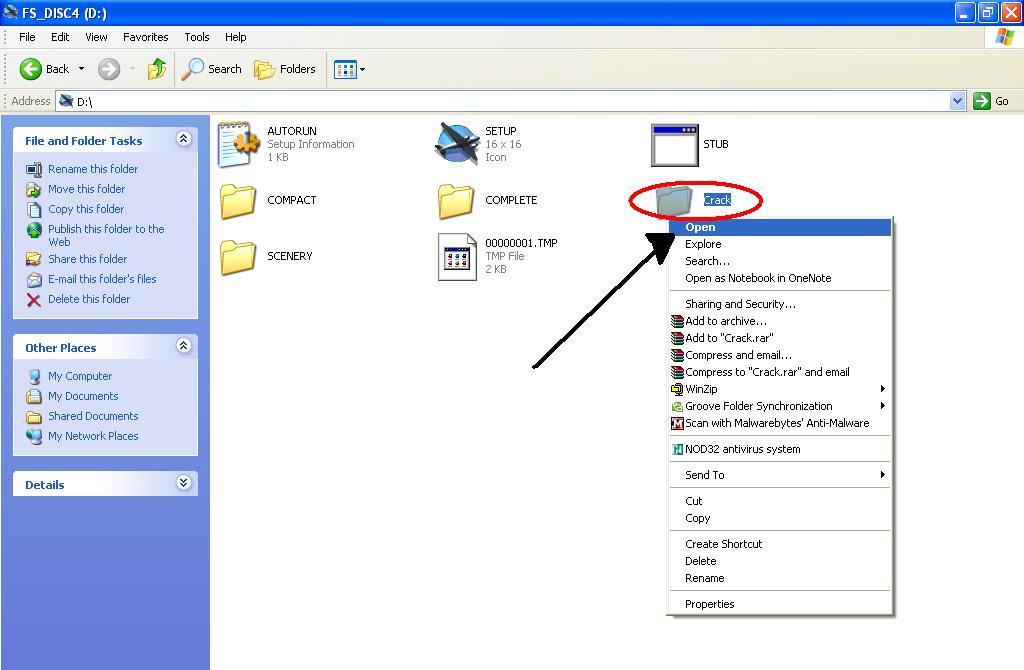Select the 00000001.TMP file

pyautogui.click(x=457, y=257)
